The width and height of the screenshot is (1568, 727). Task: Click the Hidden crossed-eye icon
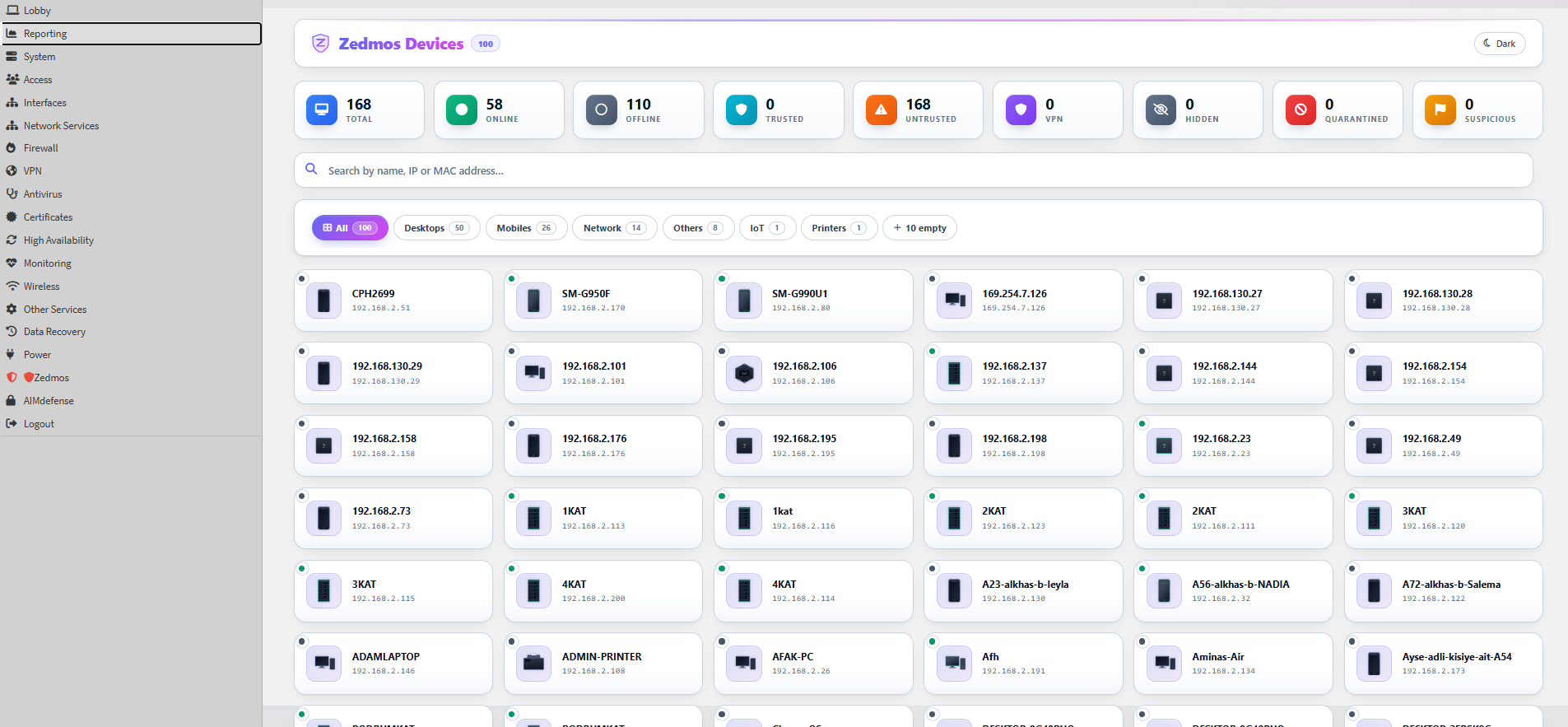point(1161,110)
